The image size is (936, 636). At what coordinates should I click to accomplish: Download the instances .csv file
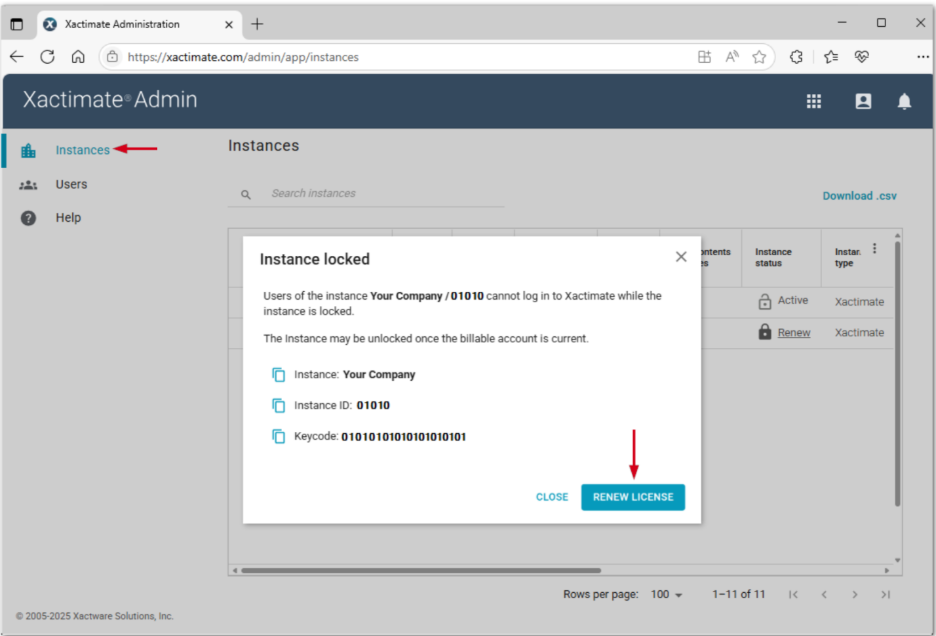pyautogui.click(x=860, y=196)
